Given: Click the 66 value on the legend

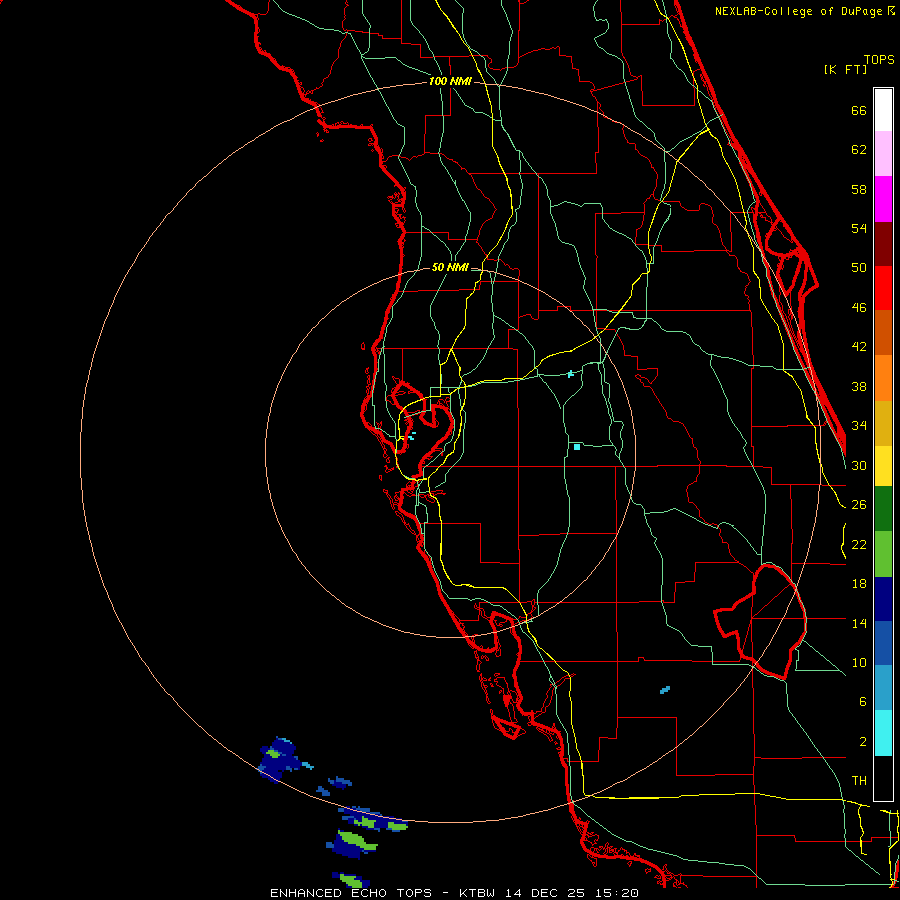Looking at the screenshot, I should [x=859, y=110].
